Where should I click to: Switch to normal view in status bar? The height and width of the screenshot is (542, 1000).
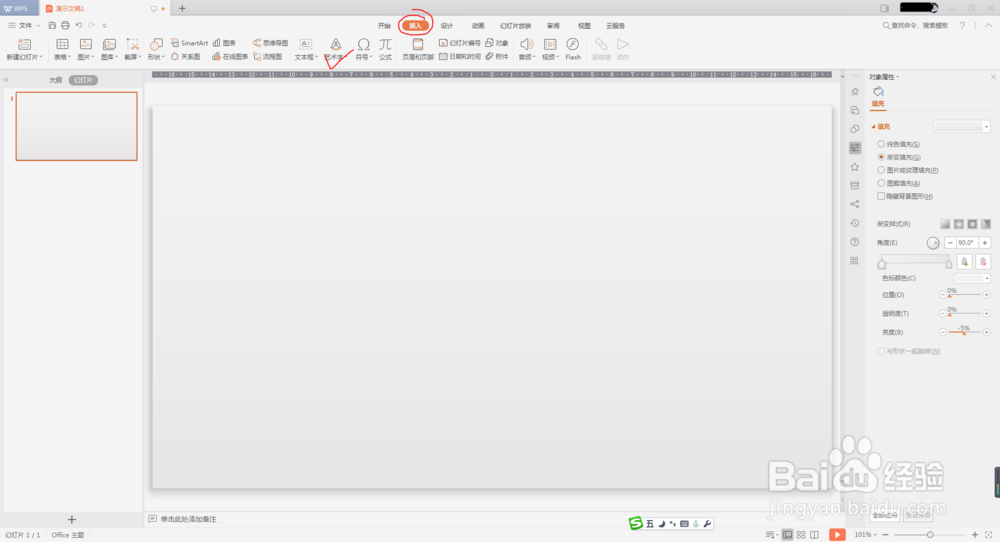(x=788, y=534)
